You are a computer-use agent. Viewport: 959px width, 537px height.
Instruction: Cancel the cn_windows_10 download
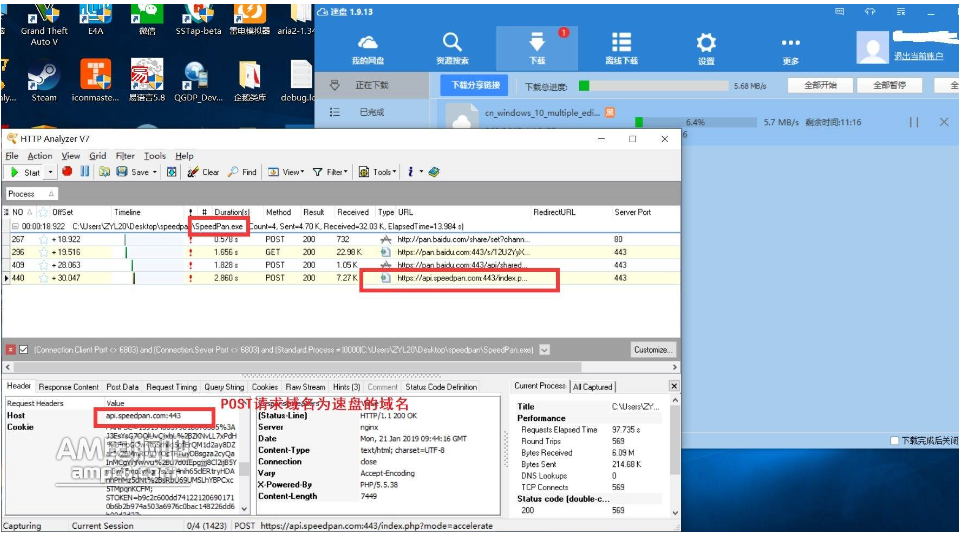tap(944, 122)
